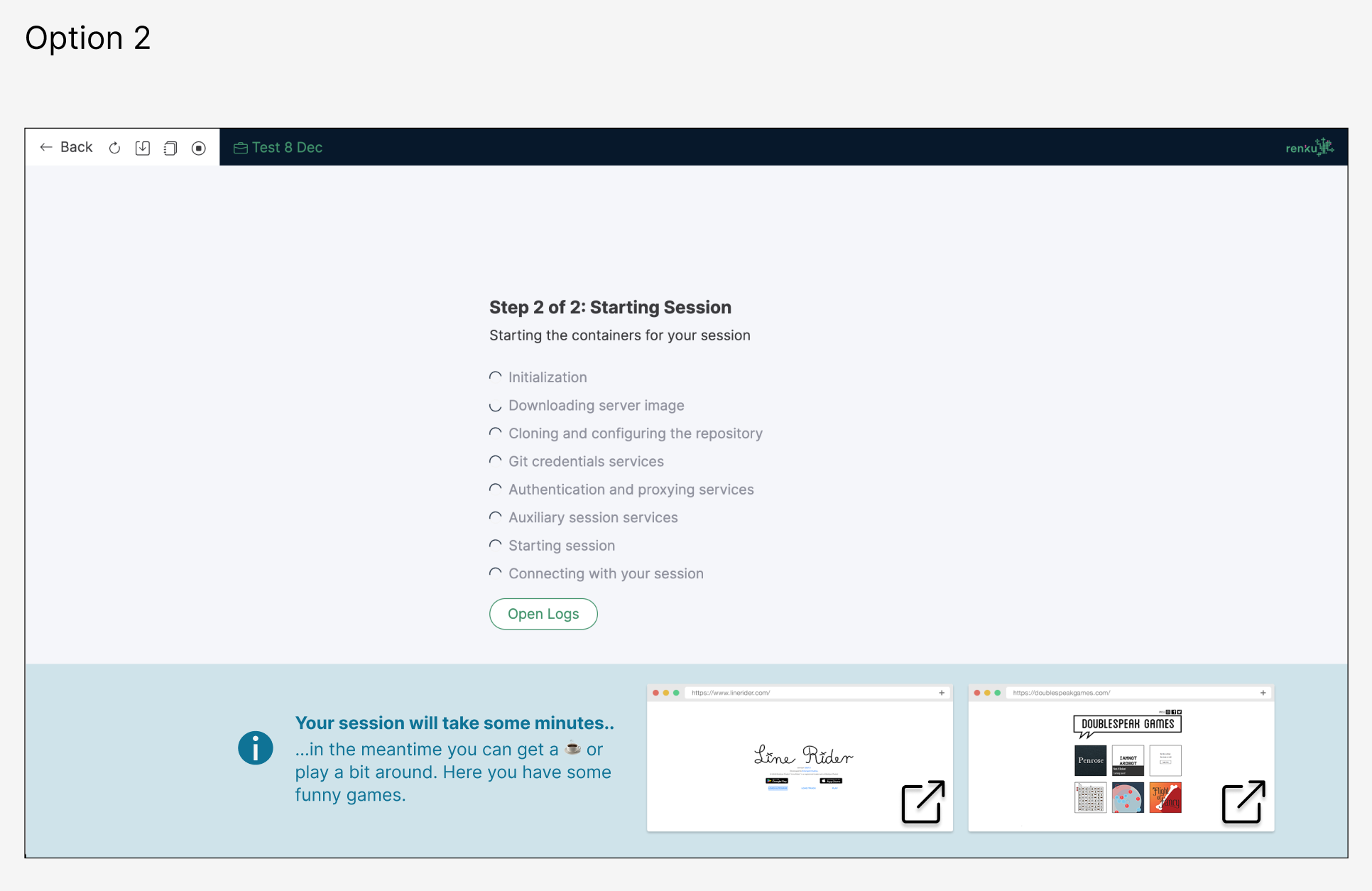Refresh the session using the circular arrow icon
Screen dimensions: 1372x891
[x=114, y=148]
